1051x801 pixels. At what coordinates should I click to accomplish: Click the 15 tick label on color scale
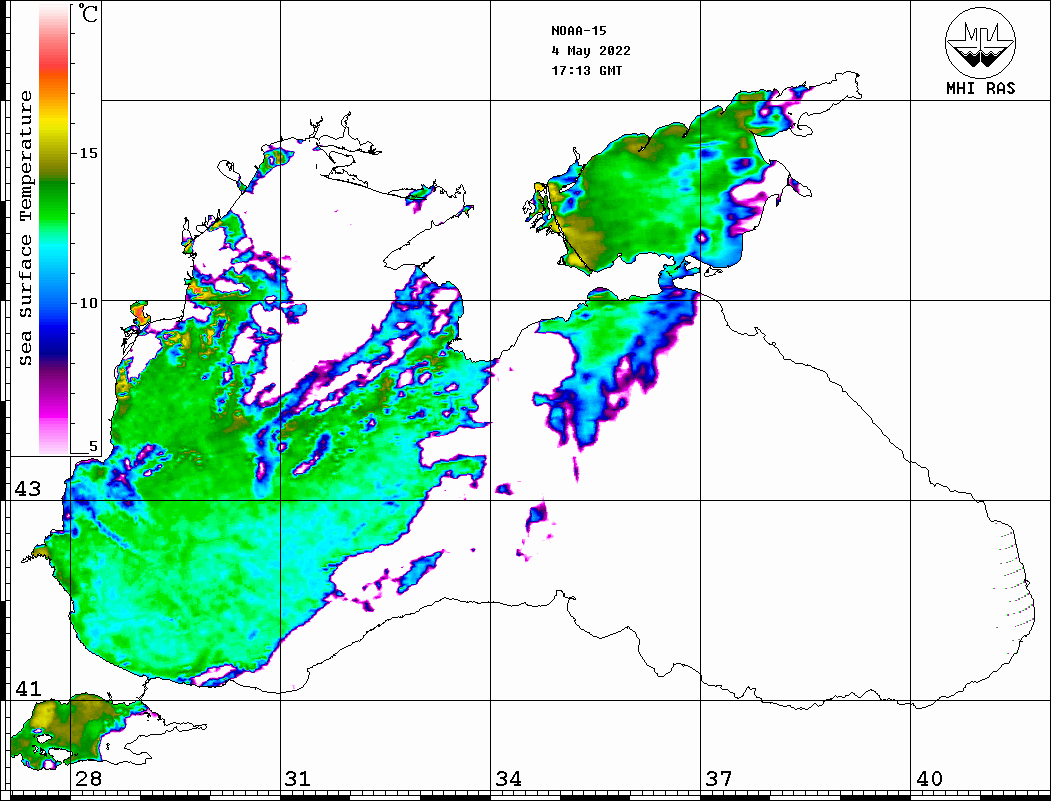(x=88, y=153)
